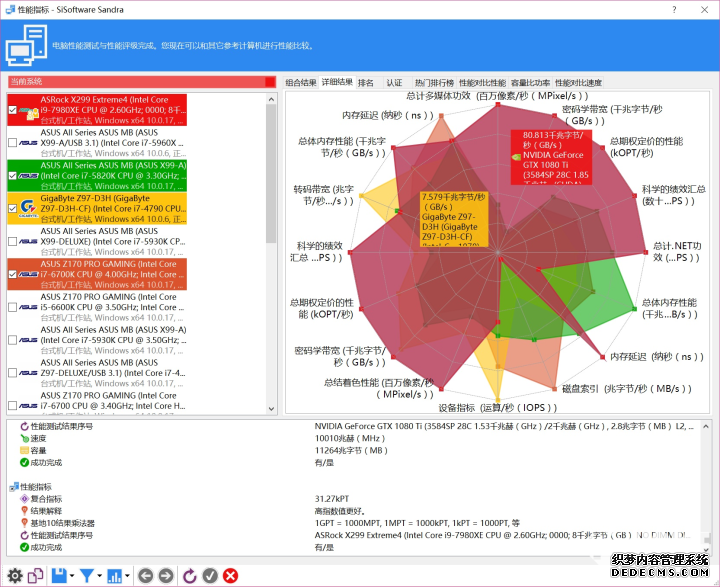The height and width of the screenshot is (587, 720).
Task: Click the purple refresh icon
Action: (190, 576)
